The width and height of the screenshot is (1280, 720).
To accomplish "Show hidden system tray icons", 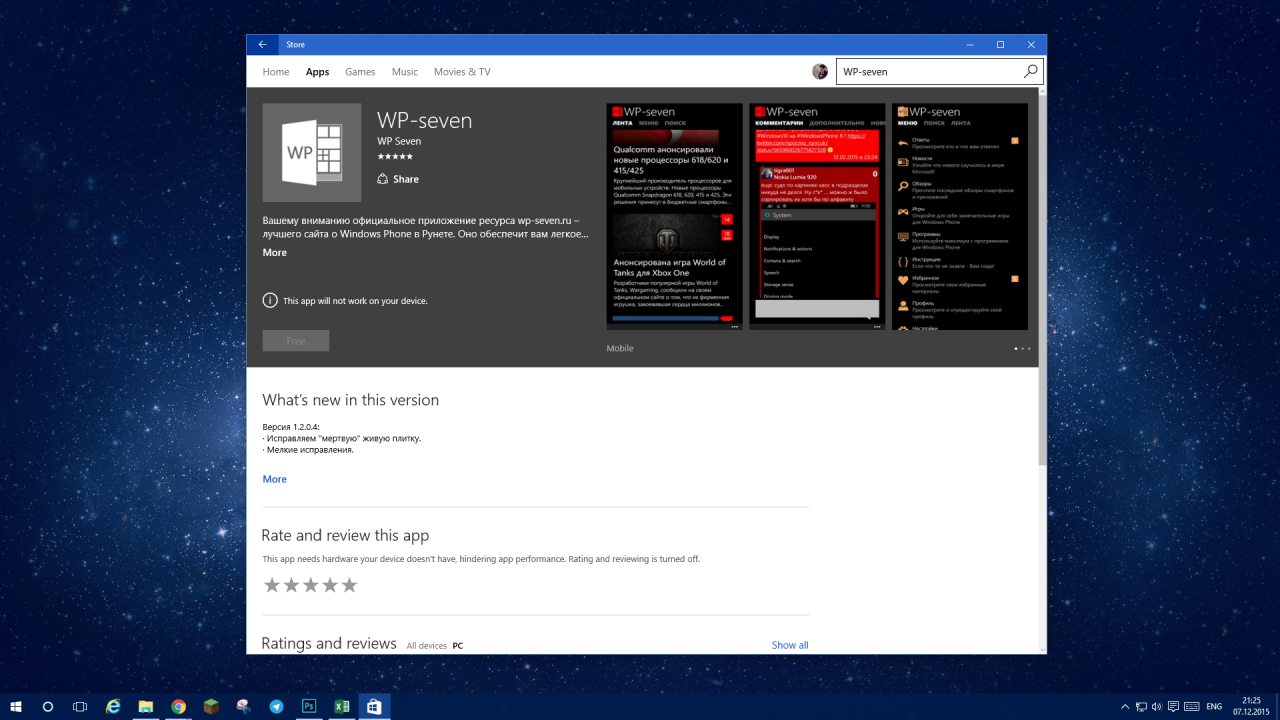I will click(x=1125, y=707).
